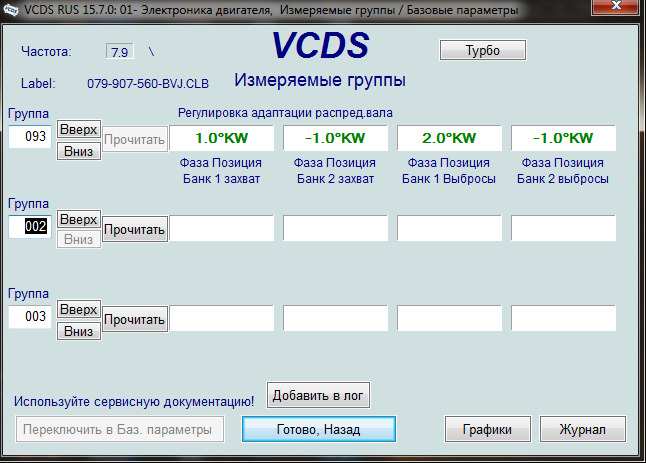Click the 1.0°KW Банк 1 захват value
646x463 pixels.
point(222,138)
